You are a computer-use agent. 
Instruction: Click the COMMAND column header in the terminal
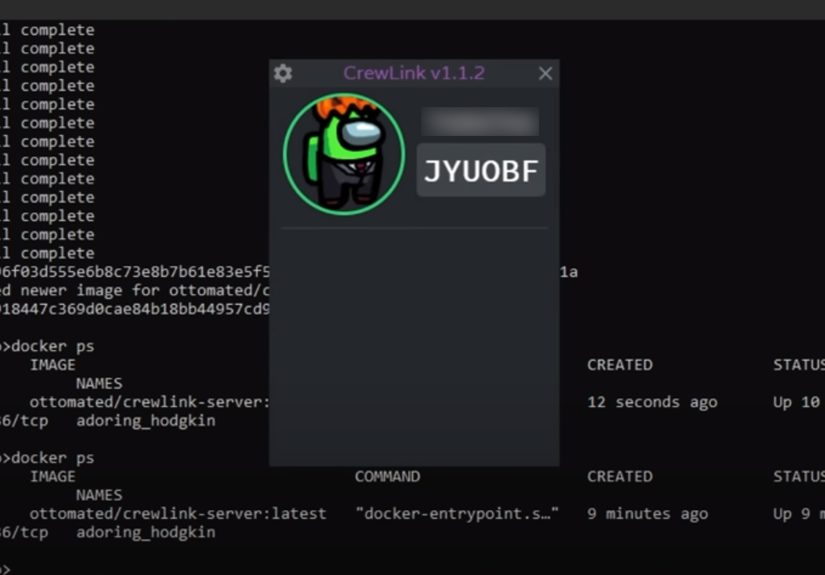[x=387, y=477]
